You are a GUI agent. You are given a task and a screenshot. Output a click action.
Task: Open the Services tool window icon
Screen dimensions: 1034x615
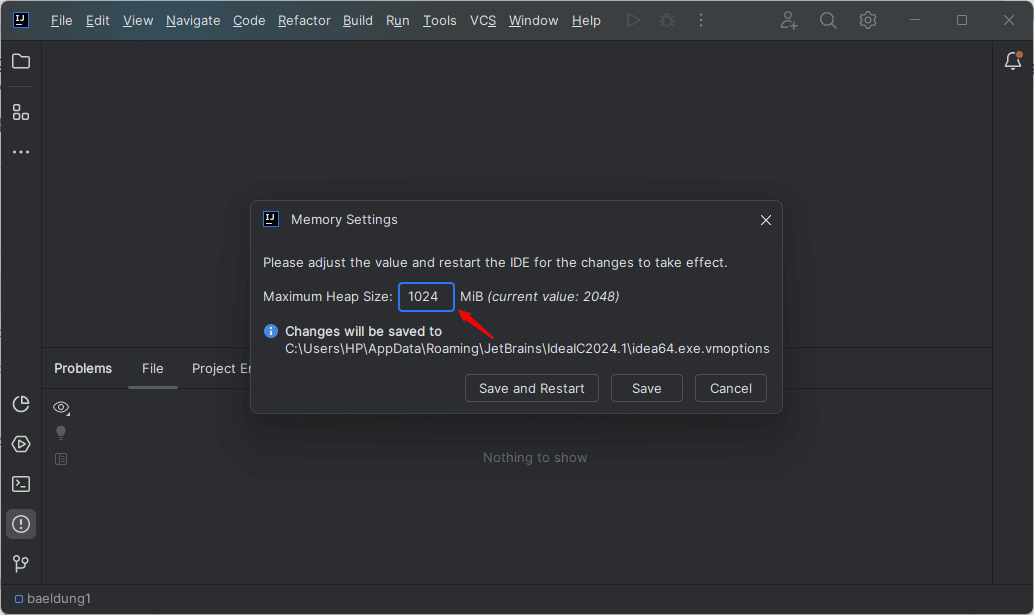(x=21, y=444)
